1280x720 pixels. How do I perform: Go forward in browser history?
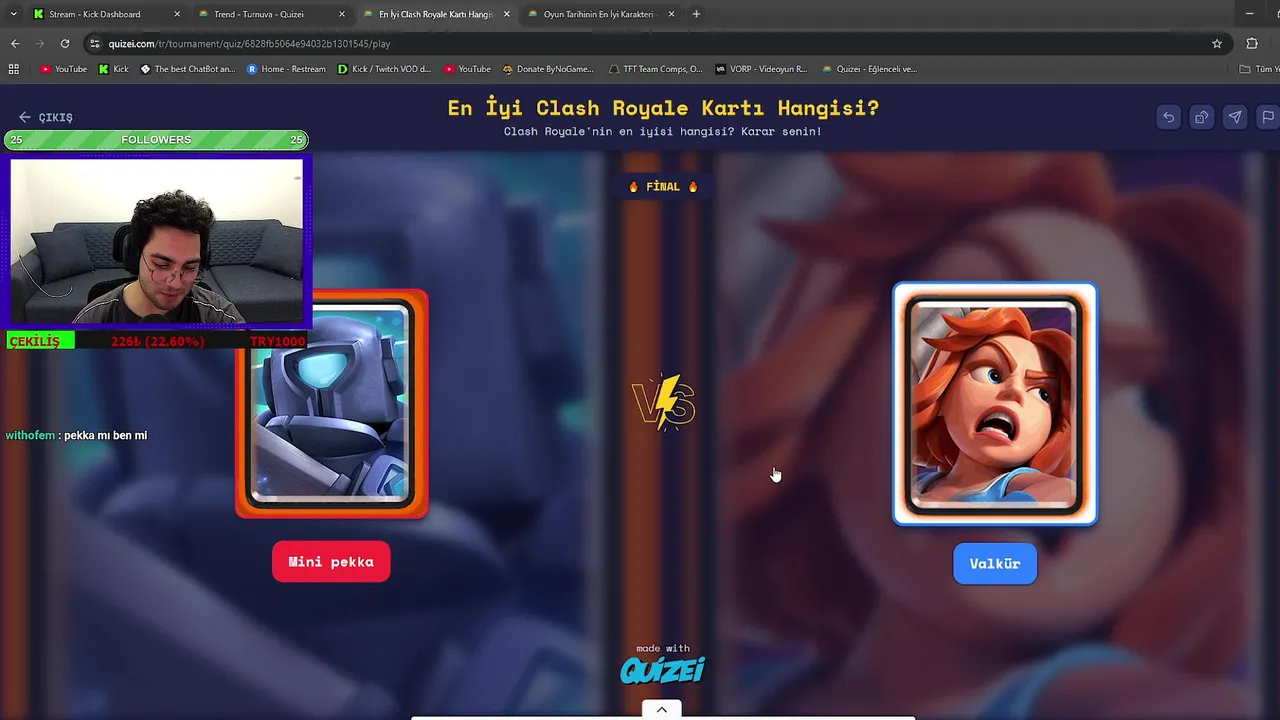pos(40,43)
